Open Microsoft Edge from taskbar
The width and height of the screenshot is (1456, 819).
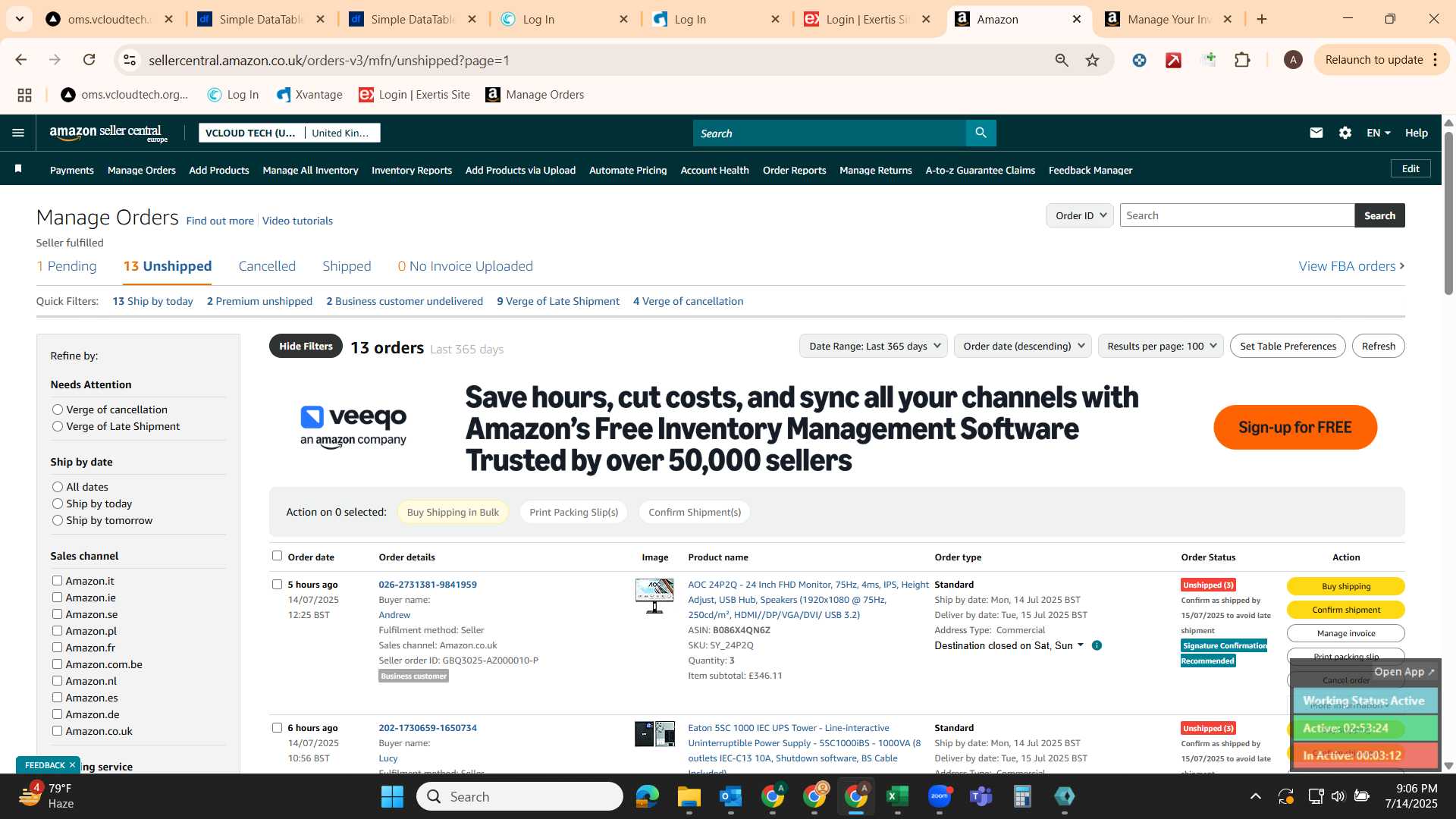pos(647,796)
